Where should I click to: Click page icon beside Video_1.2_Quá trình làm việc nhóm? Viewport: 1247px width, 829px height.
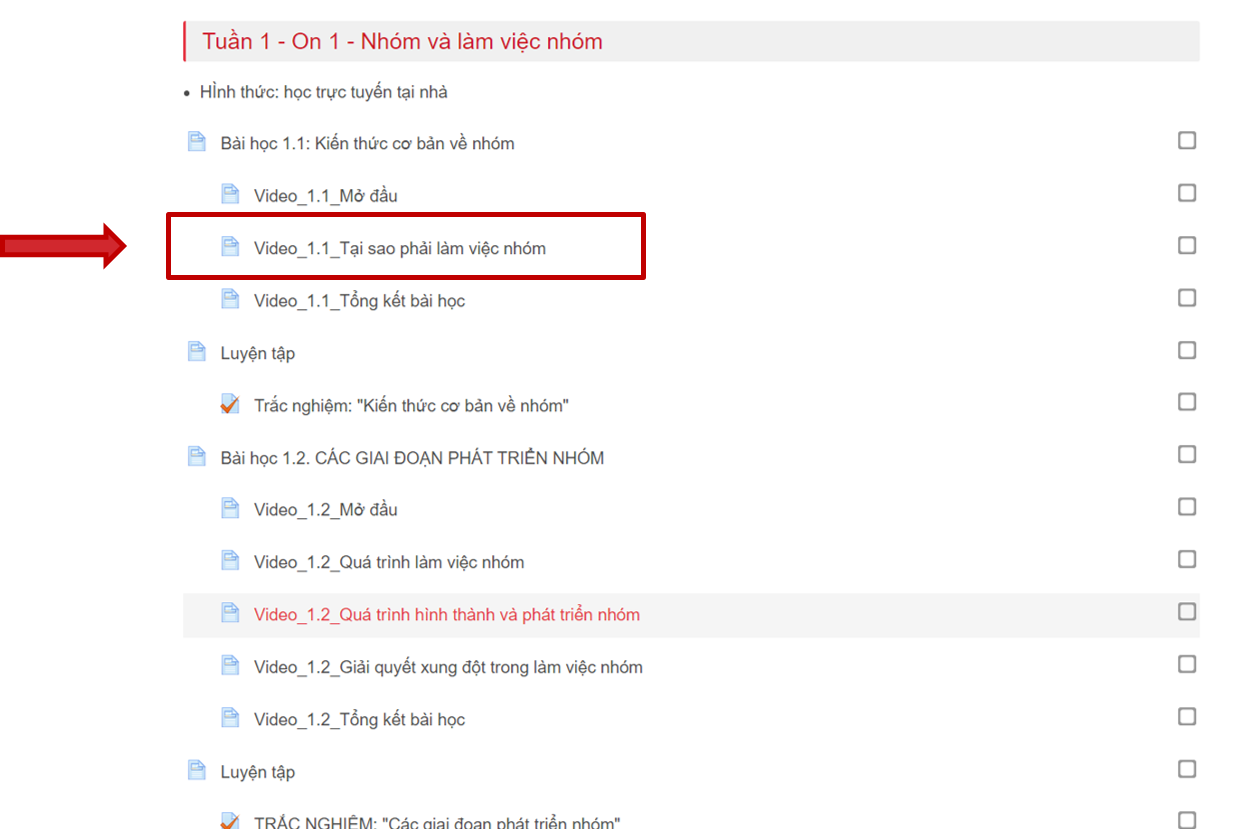tap(230, 561)
